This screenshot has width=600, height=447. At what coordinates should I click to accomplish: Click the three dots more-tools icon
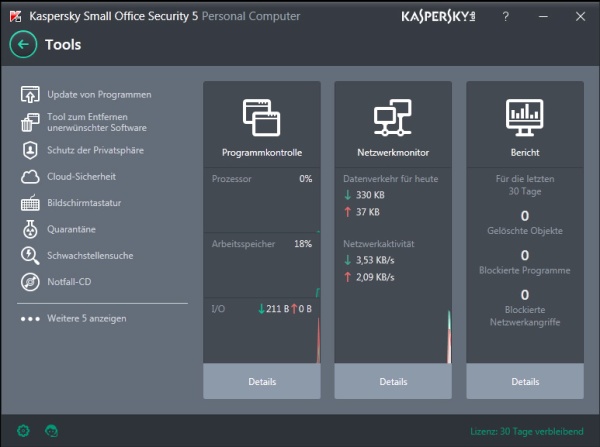[x=30, y=319]
